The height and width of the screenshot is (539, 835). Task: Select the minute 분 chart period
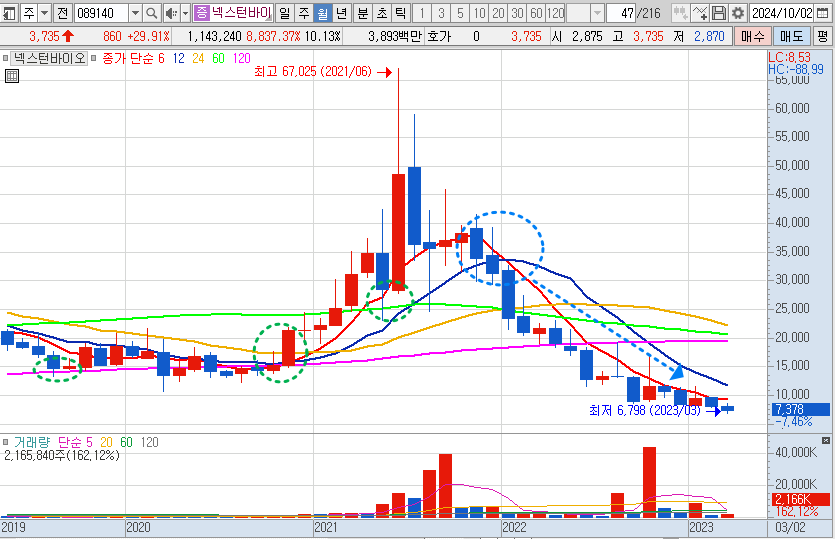pos(363,13)
